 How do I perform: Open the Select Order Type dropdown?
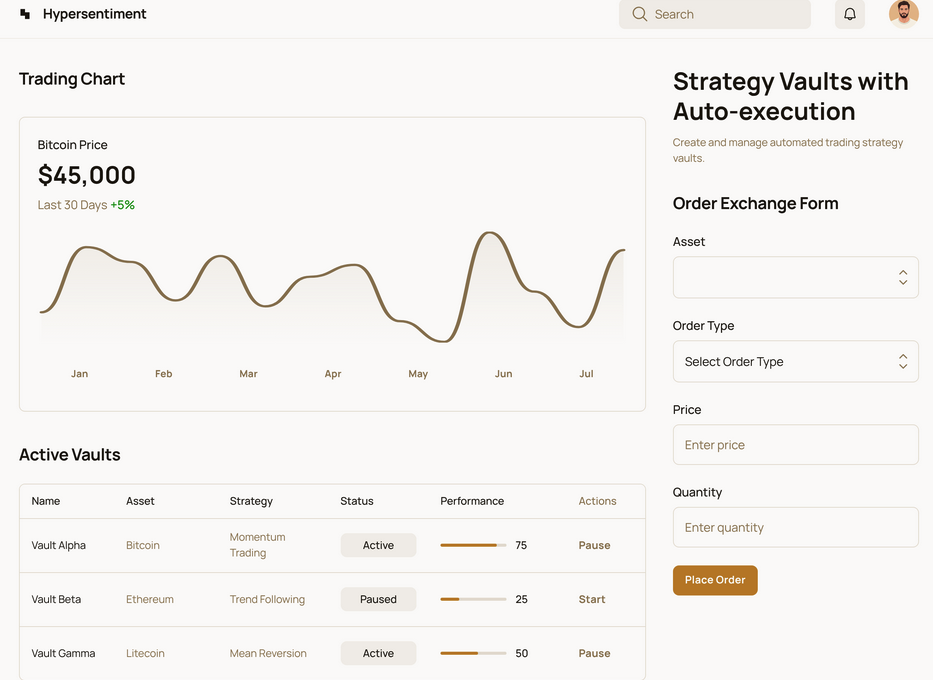point(795,361)
